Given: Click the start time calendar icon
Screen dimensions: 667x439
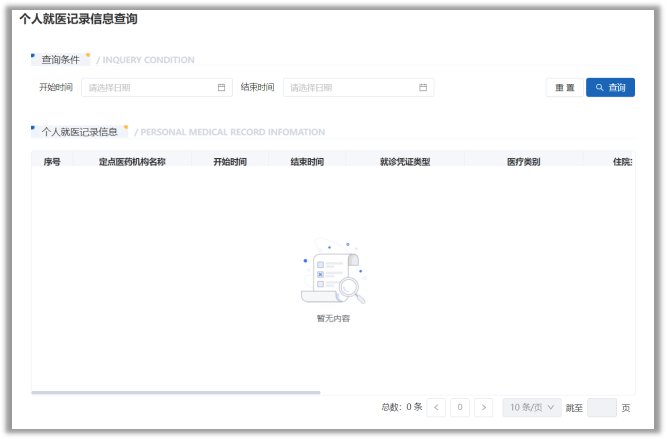Looking at the screenshot, I should 221,88.
